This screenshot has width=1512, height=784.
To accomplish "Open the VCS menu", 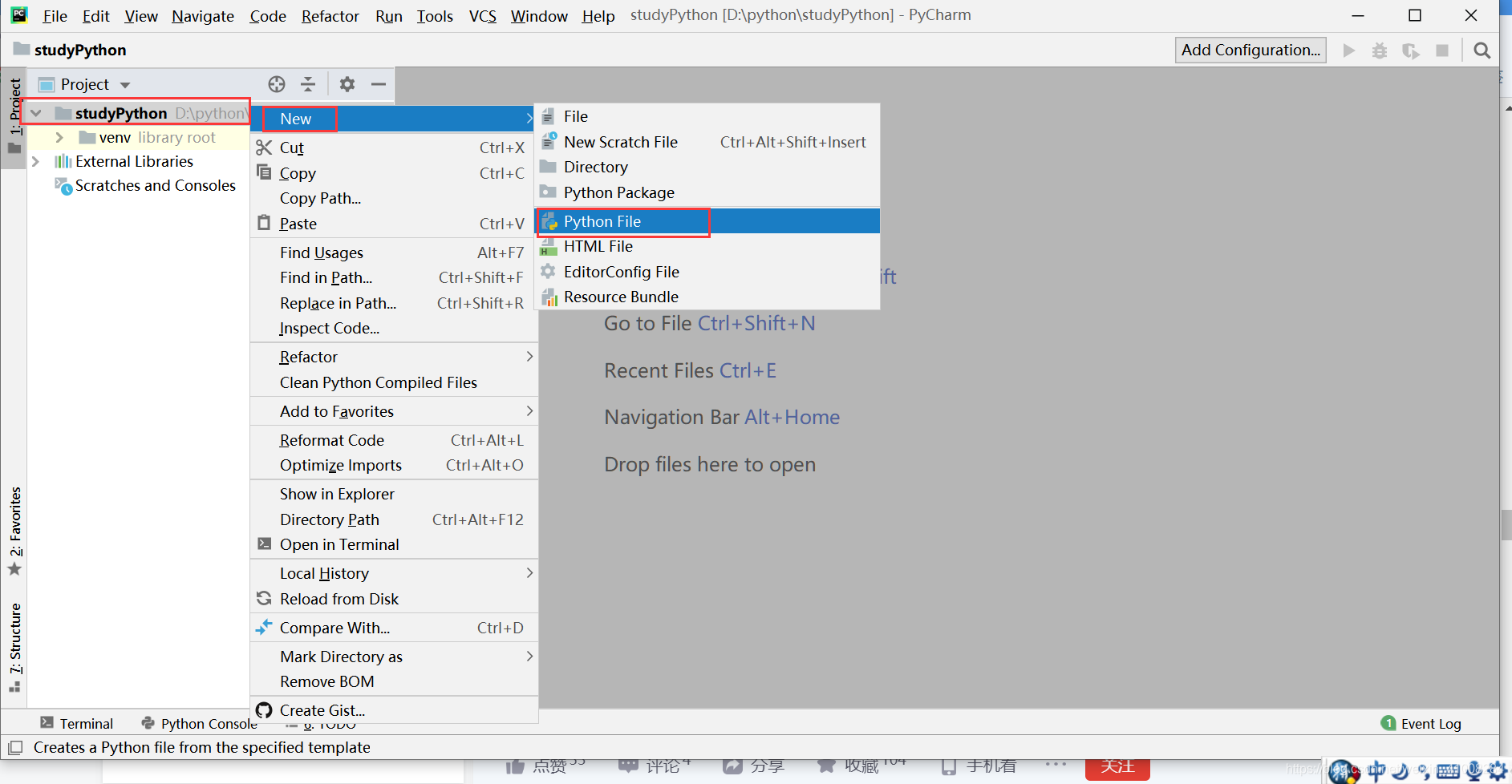I will click(483, 16).
